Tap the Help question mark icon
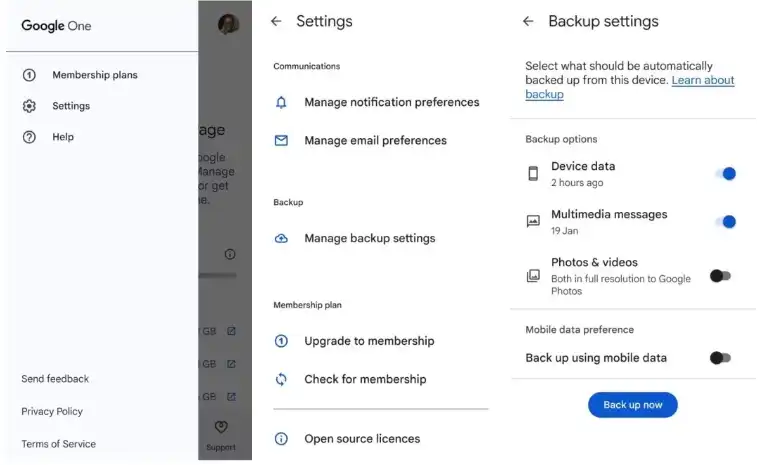The height and width of the screenshot is (465, 763). point(29,137)
